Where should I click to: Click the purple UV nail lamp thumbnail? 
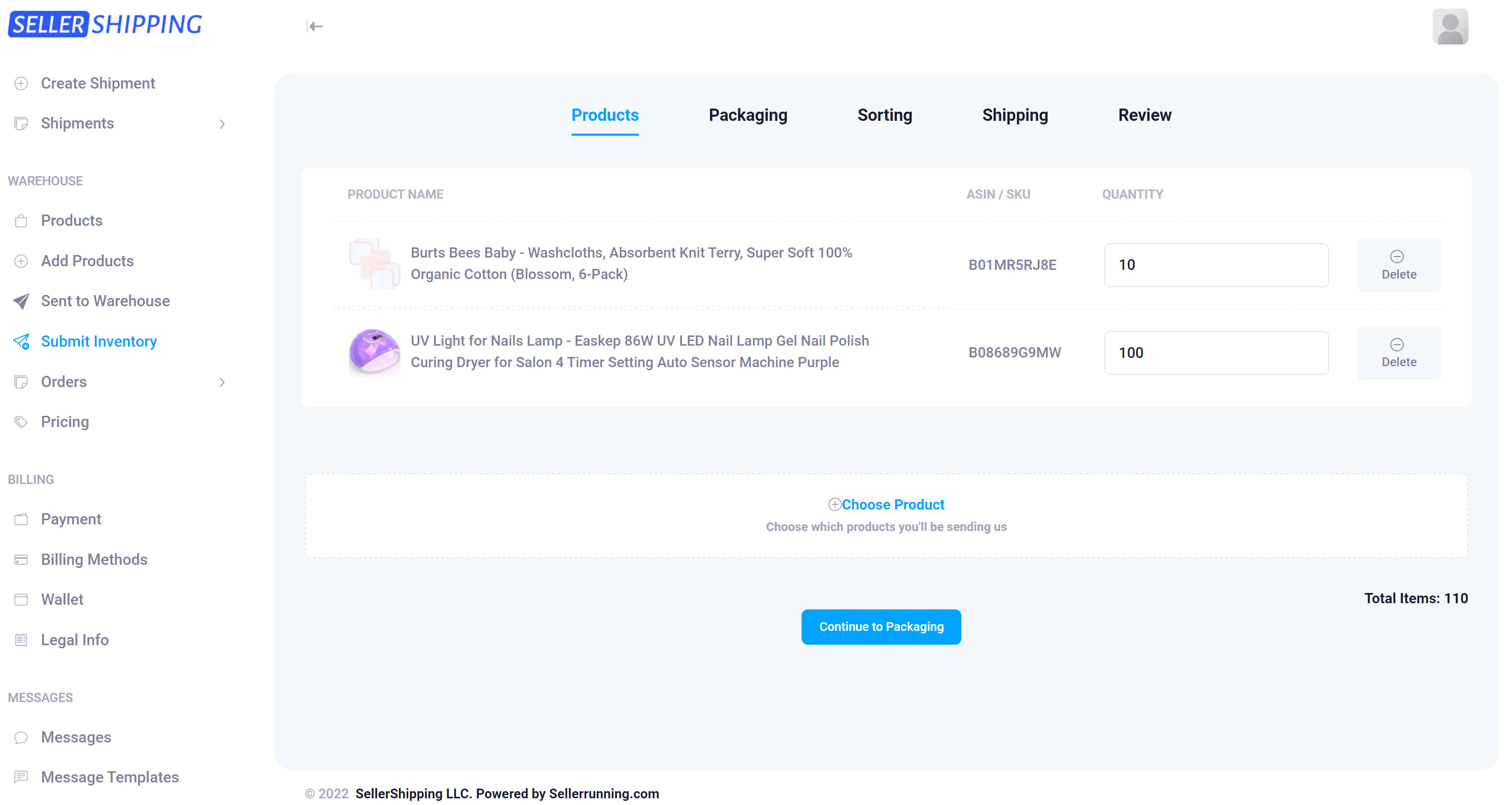(x=374, y=352)
